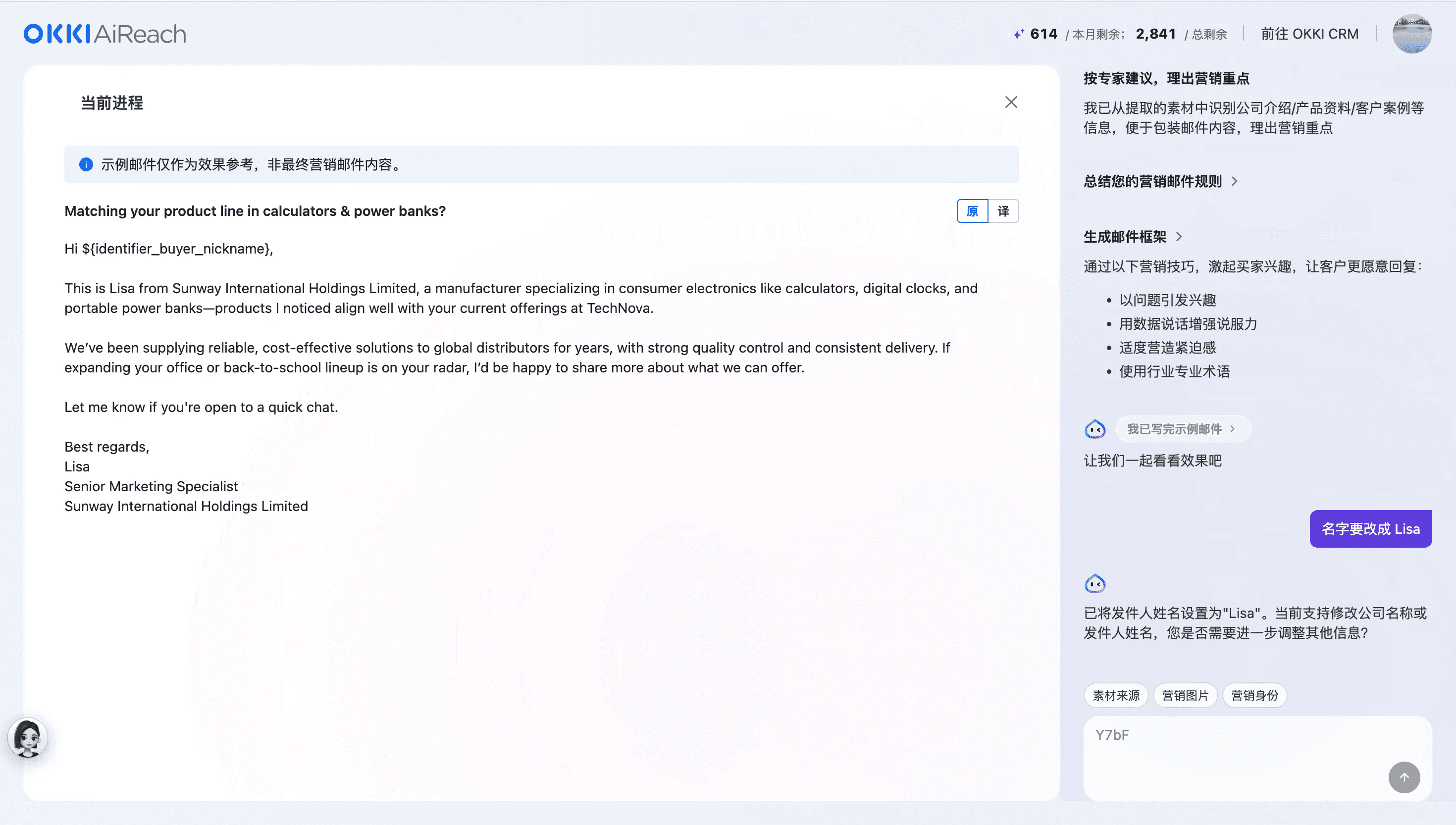
Task: Switch email to translated text (译)
Action: (1003, 211)
